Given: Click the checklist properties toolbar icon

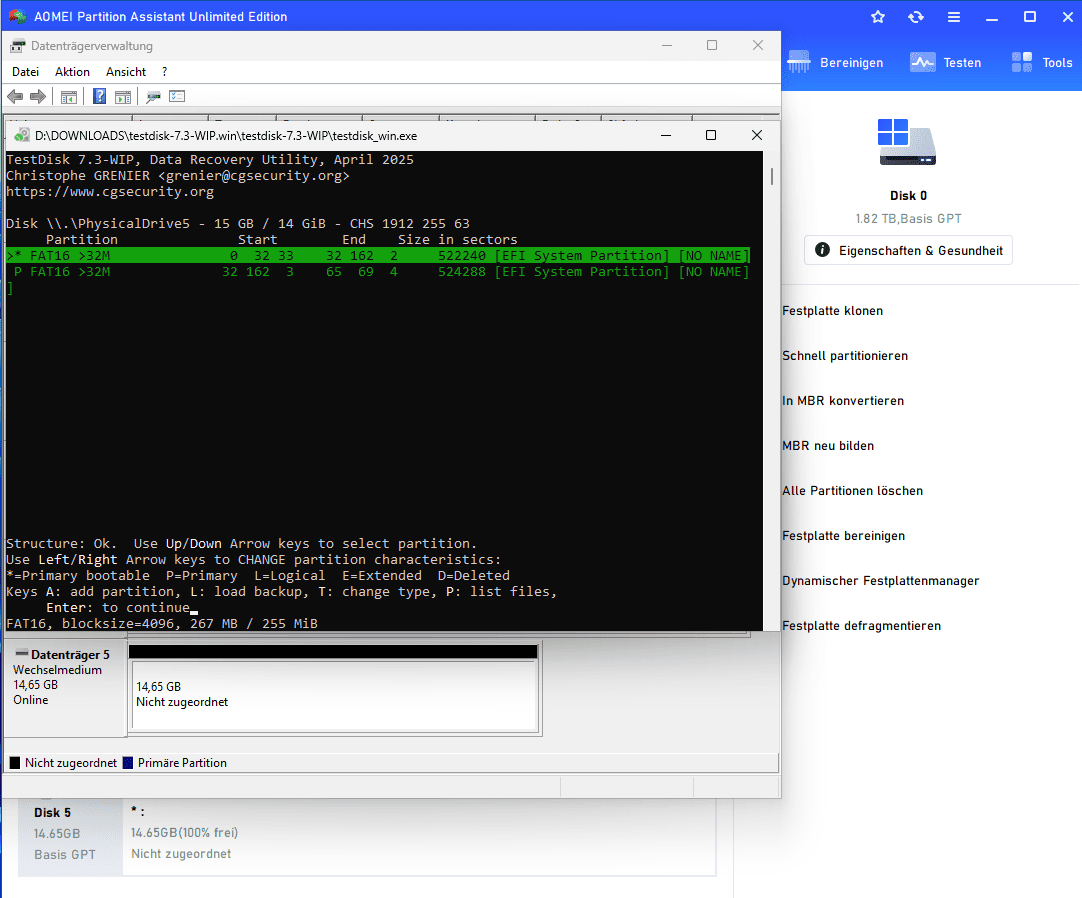Looking at the screenshot, I should [x=177, y=97].
